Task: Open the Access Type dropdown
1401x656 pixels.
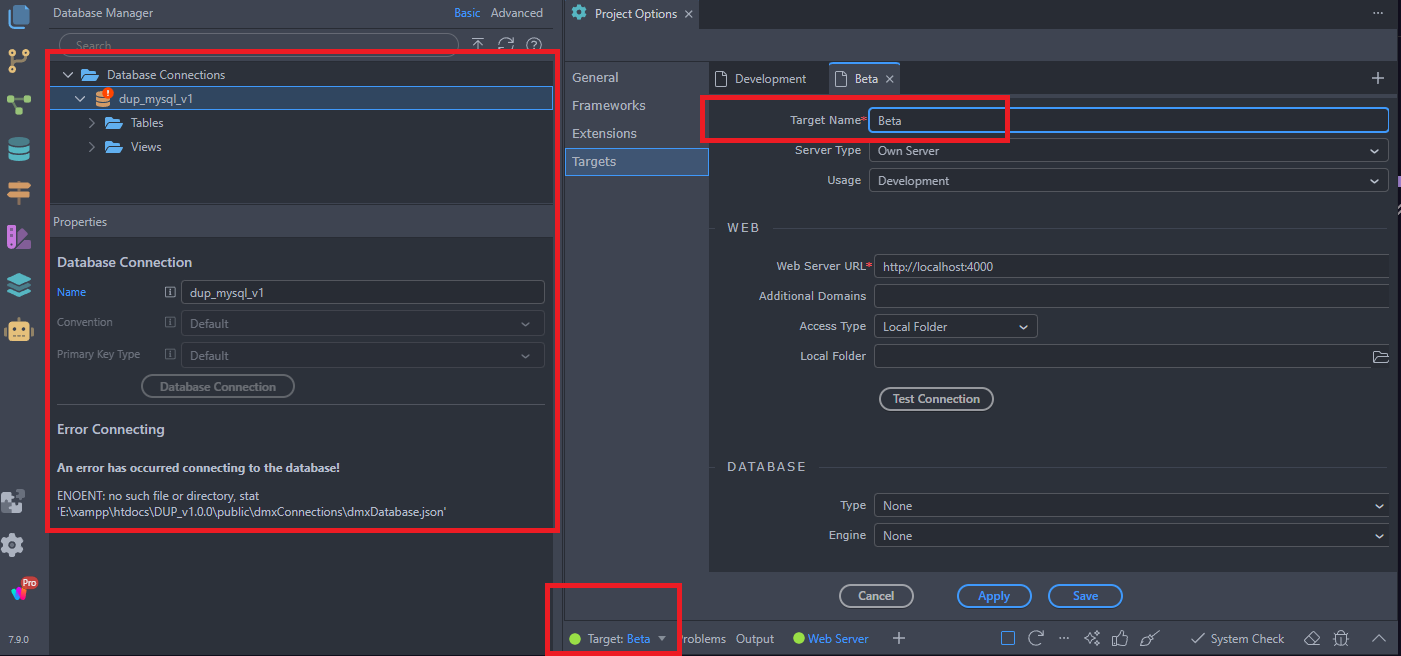Action: 956,327
